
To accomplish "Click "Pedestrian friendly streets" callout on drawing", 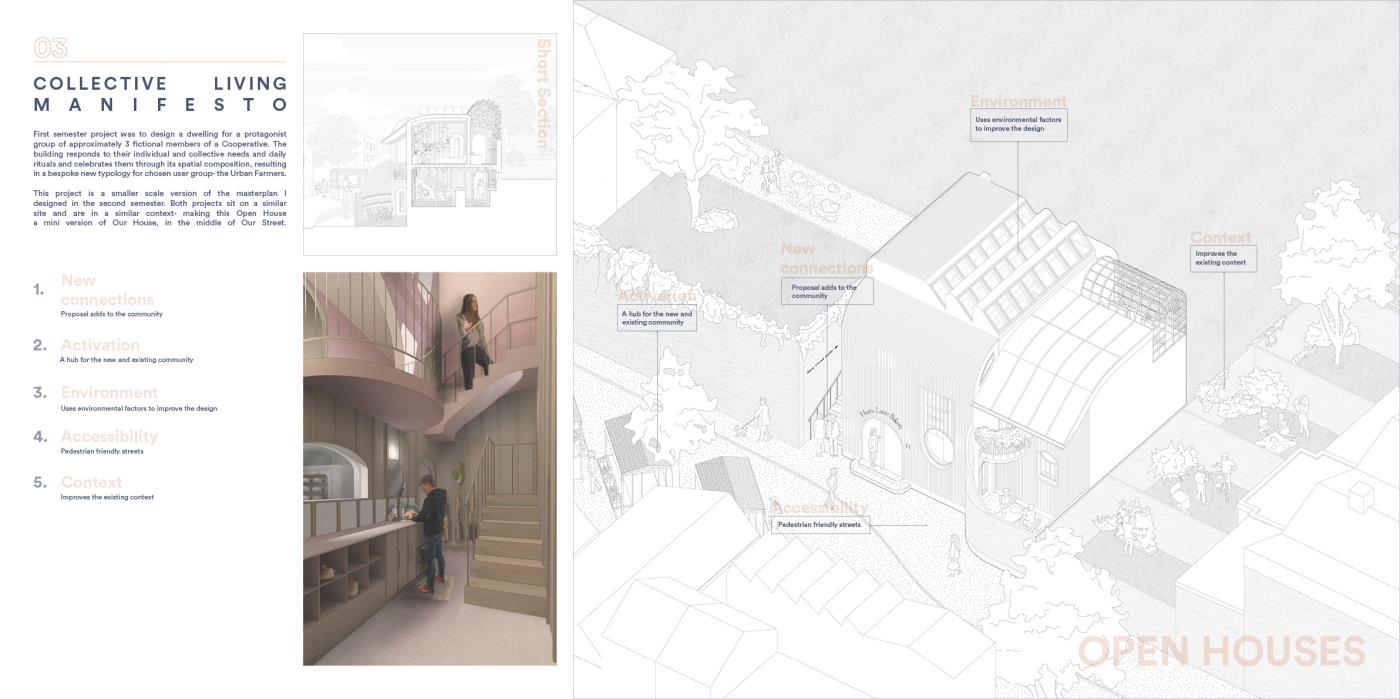I will [819, 525].
